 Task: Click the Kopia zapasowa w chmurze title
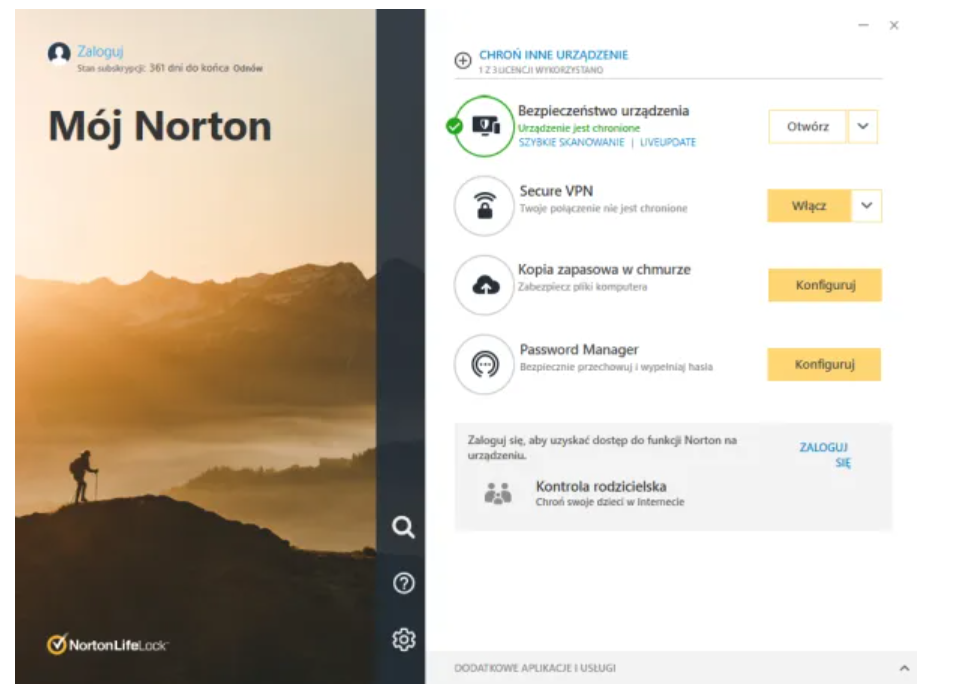[604, 270]
